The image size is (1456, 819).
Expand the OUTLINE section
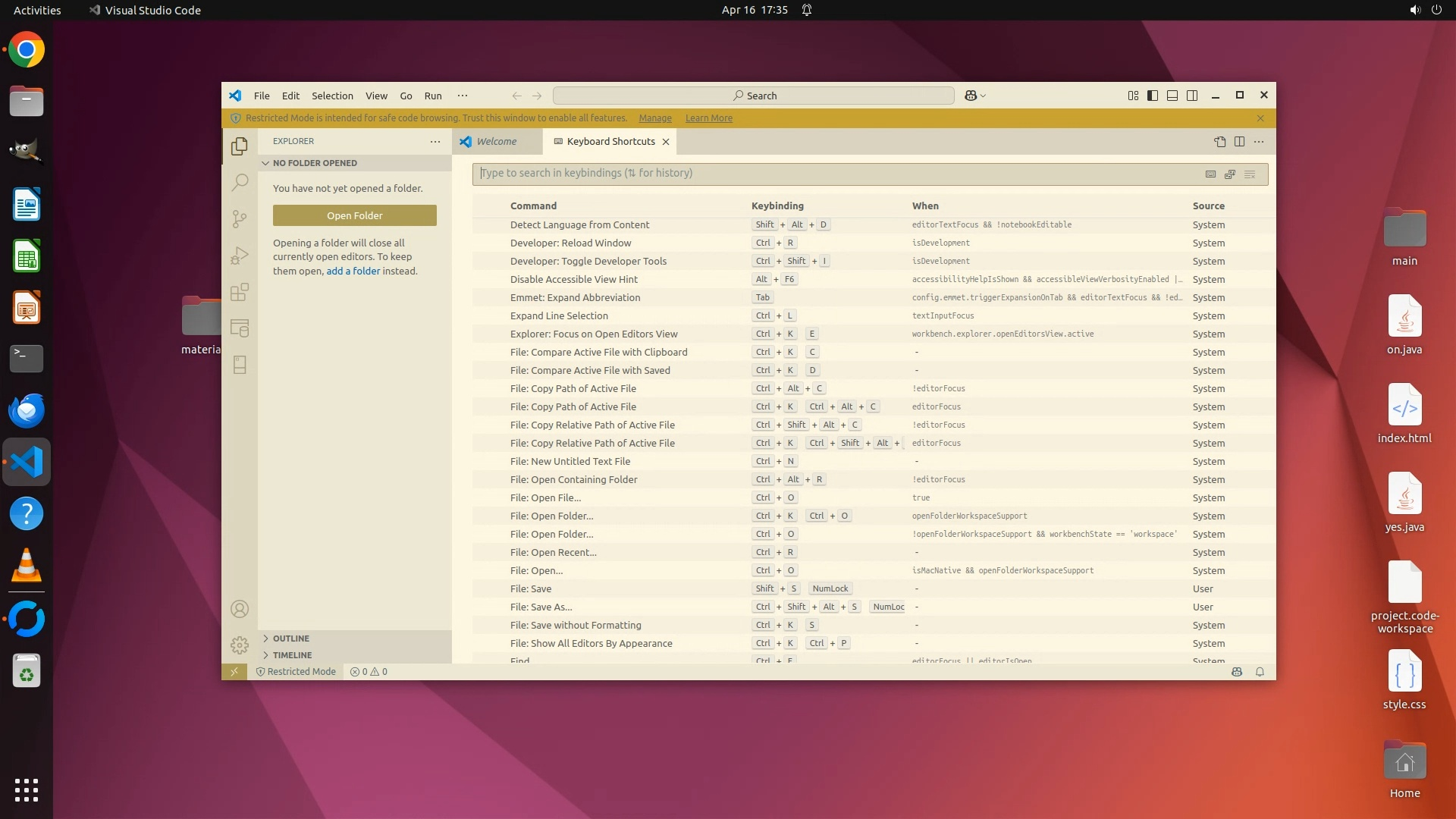(x=291, y=639)
